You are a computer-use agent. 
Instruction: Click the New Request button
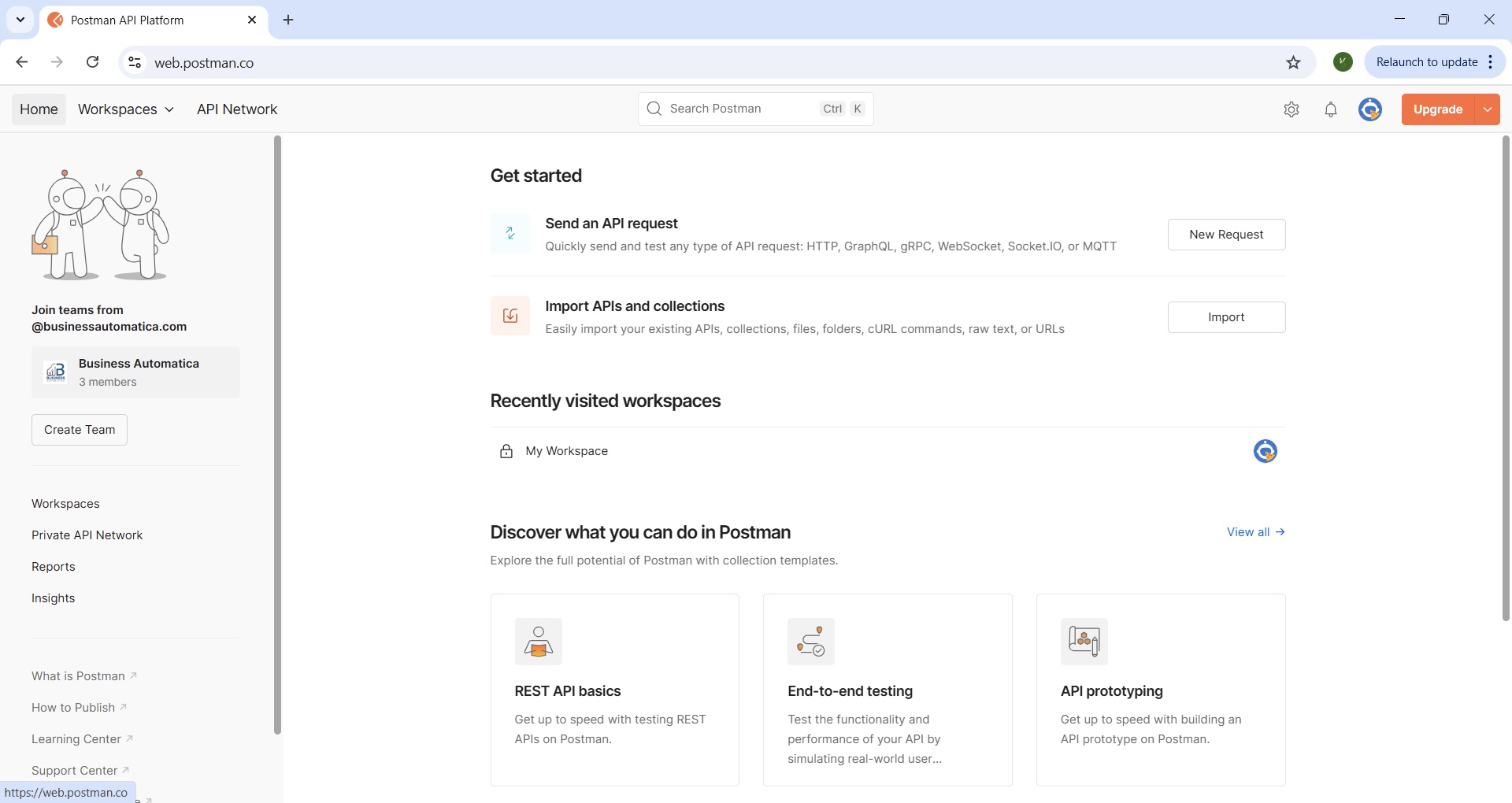(x=1225, y=235)
